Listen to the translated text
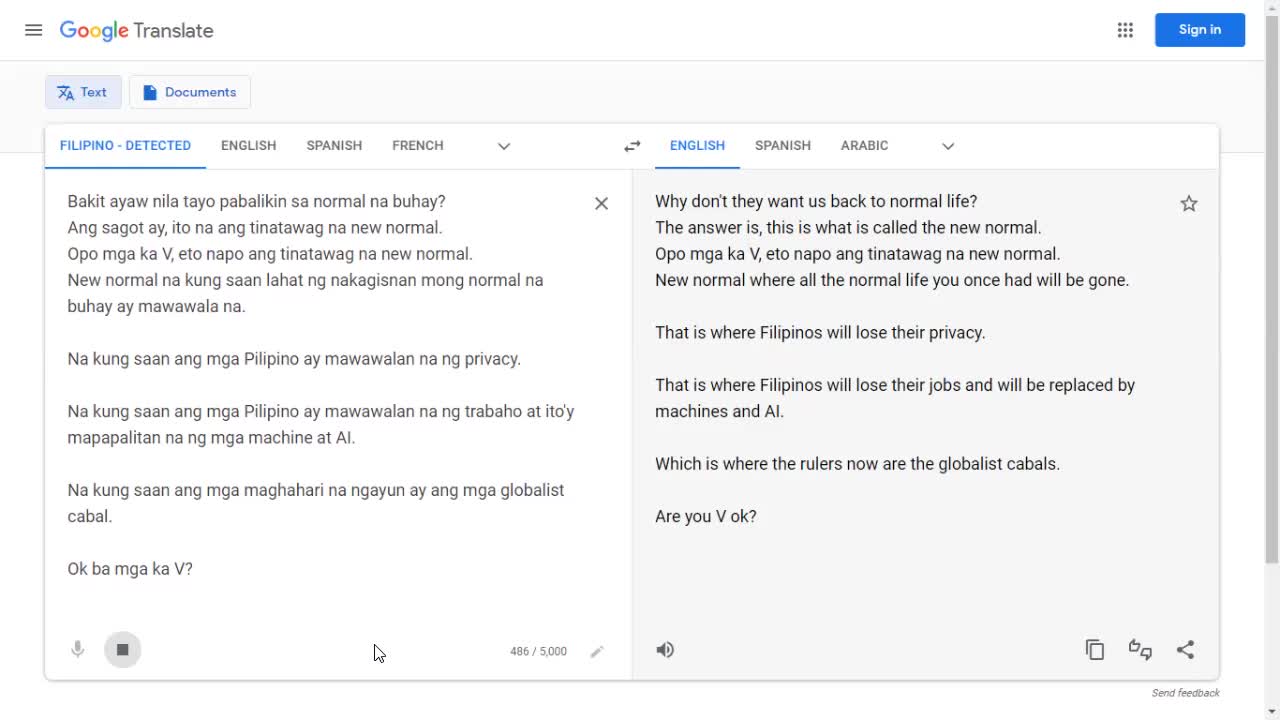 tap(665, 650)
